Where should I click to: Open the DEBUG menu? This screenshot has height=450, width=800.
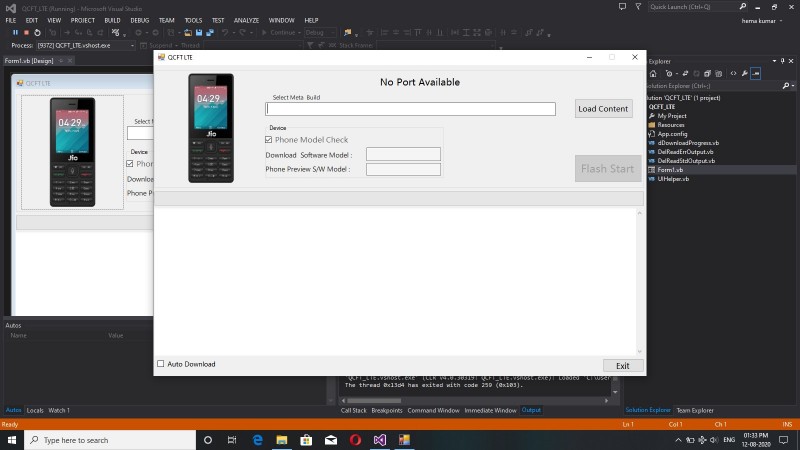(140, 20)
